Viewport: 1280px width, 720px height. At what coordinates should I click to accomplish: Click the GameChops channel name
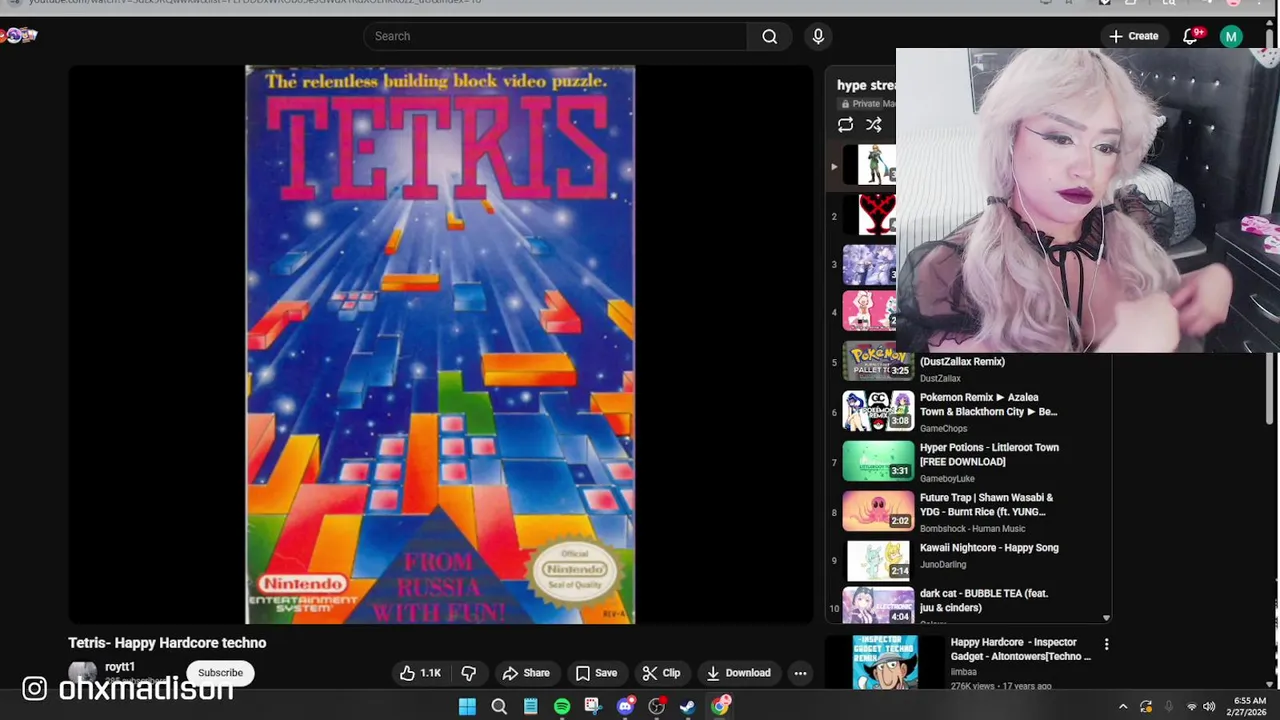tap(943, 429)
